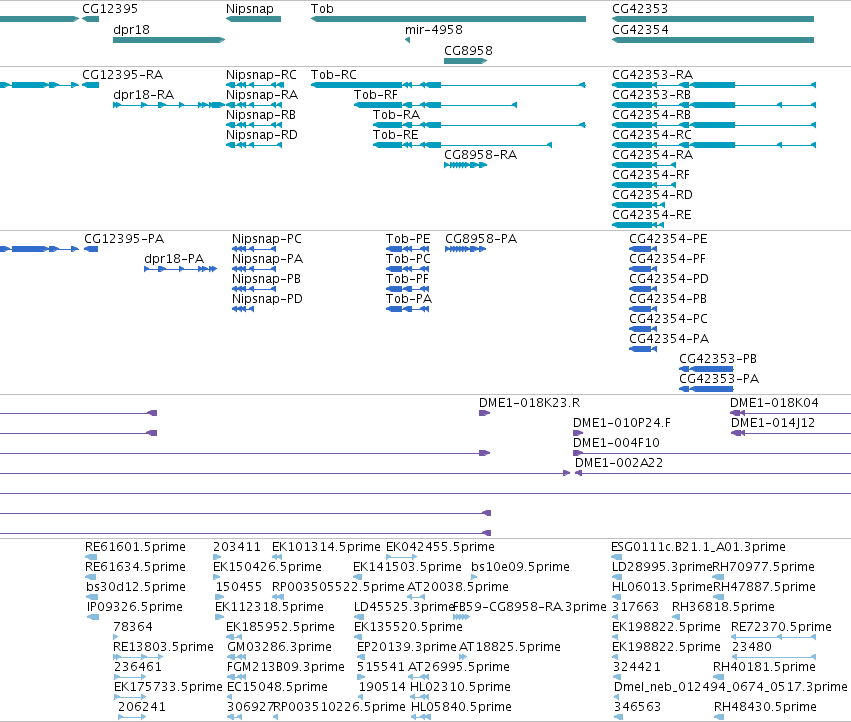Click the CG42354 gene label

(640, 30)
